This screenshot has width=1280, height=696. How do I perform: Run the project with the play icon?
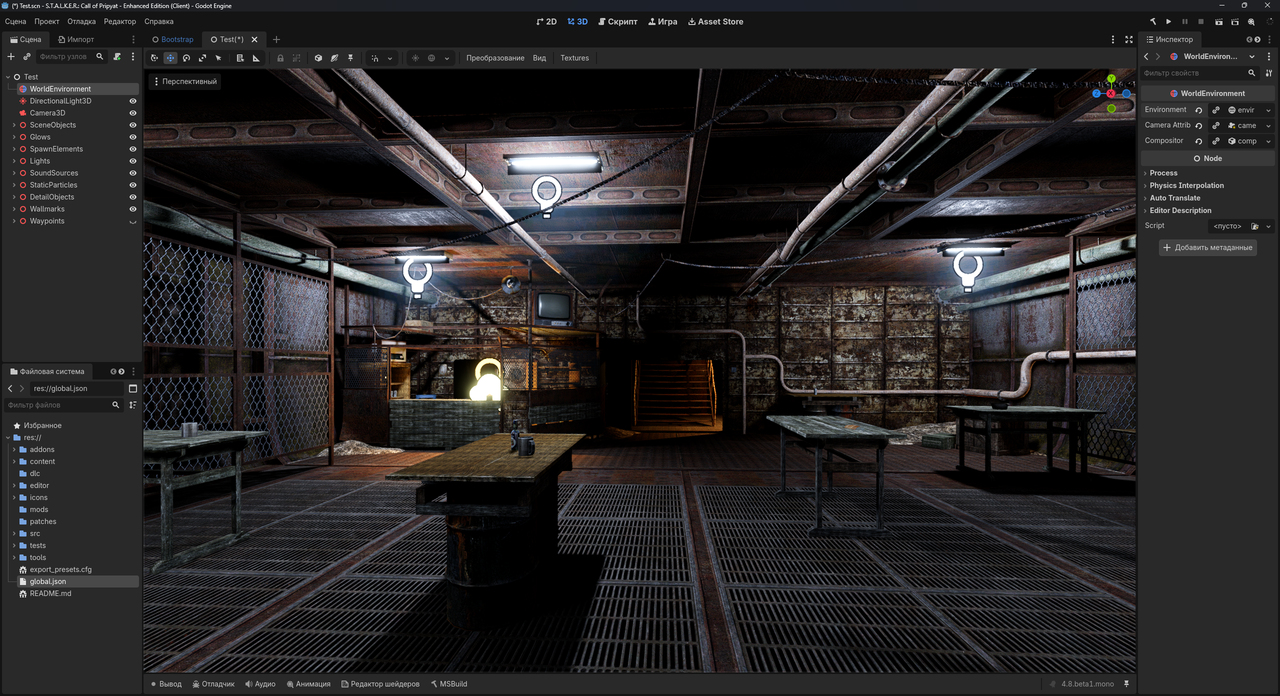(x=1168, y=21)
